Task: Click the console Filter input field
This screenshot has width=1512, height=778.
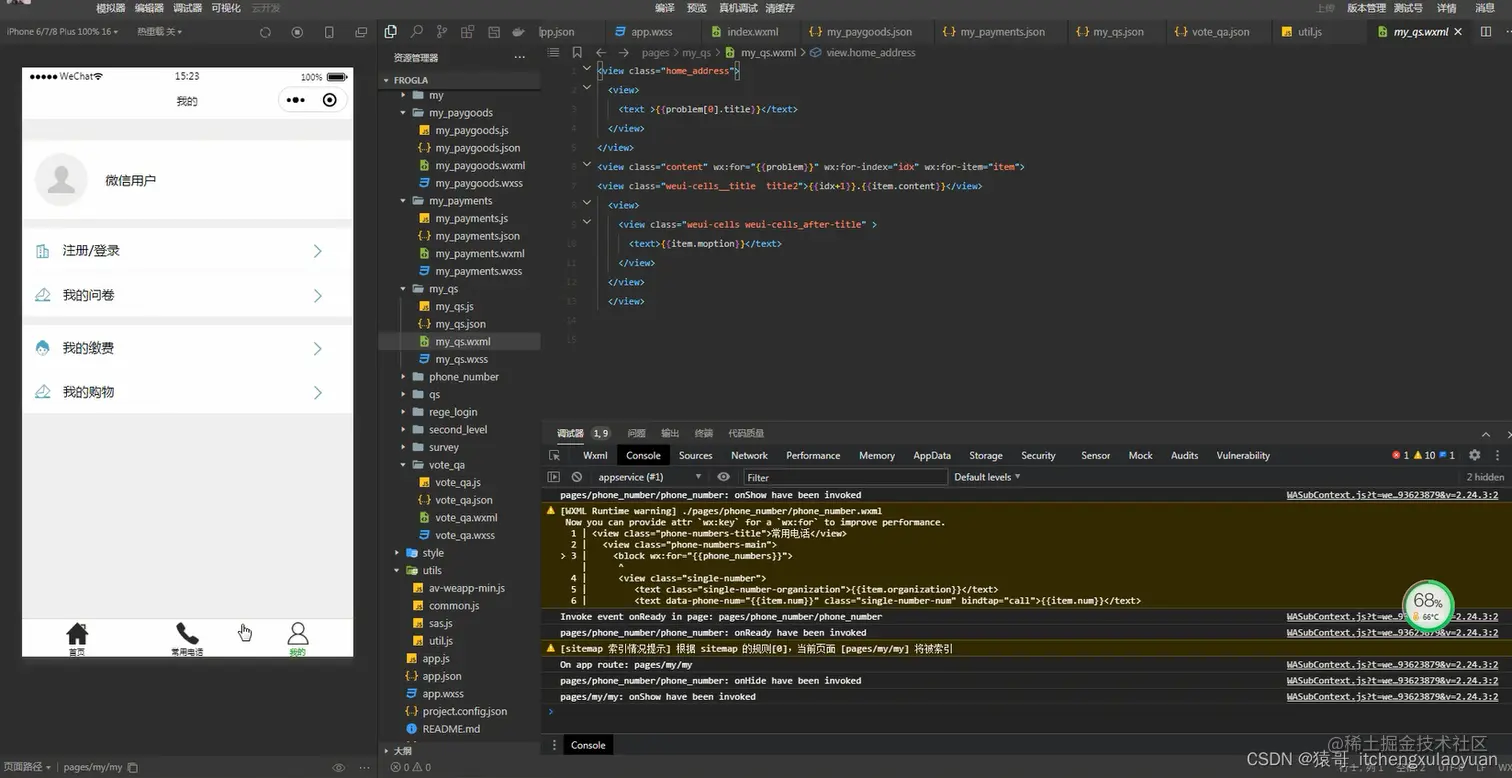Action: (x=845, y=477)
